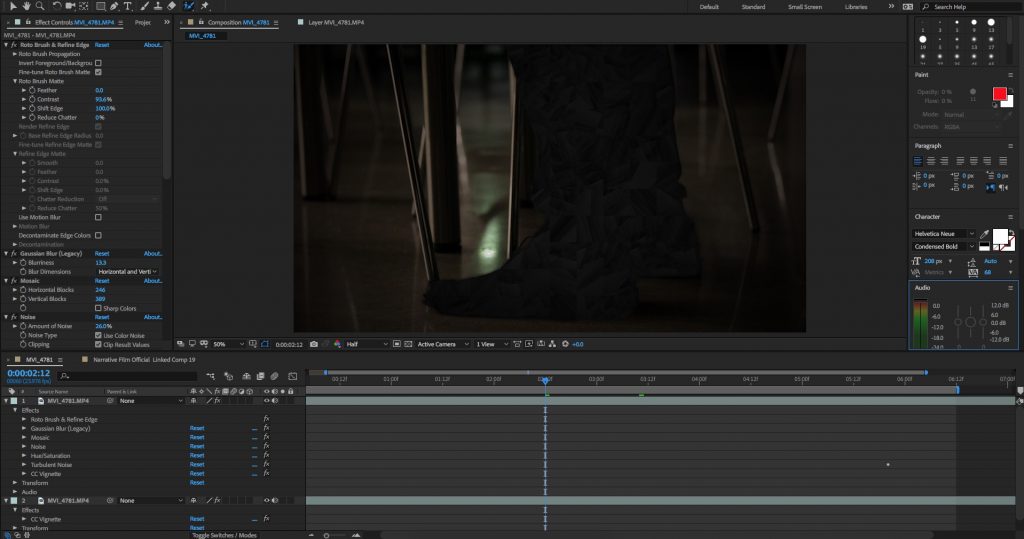Activate the Roto Brush tool
Viewport: 1024px width, 539px height.
click(x=189, y=7)
